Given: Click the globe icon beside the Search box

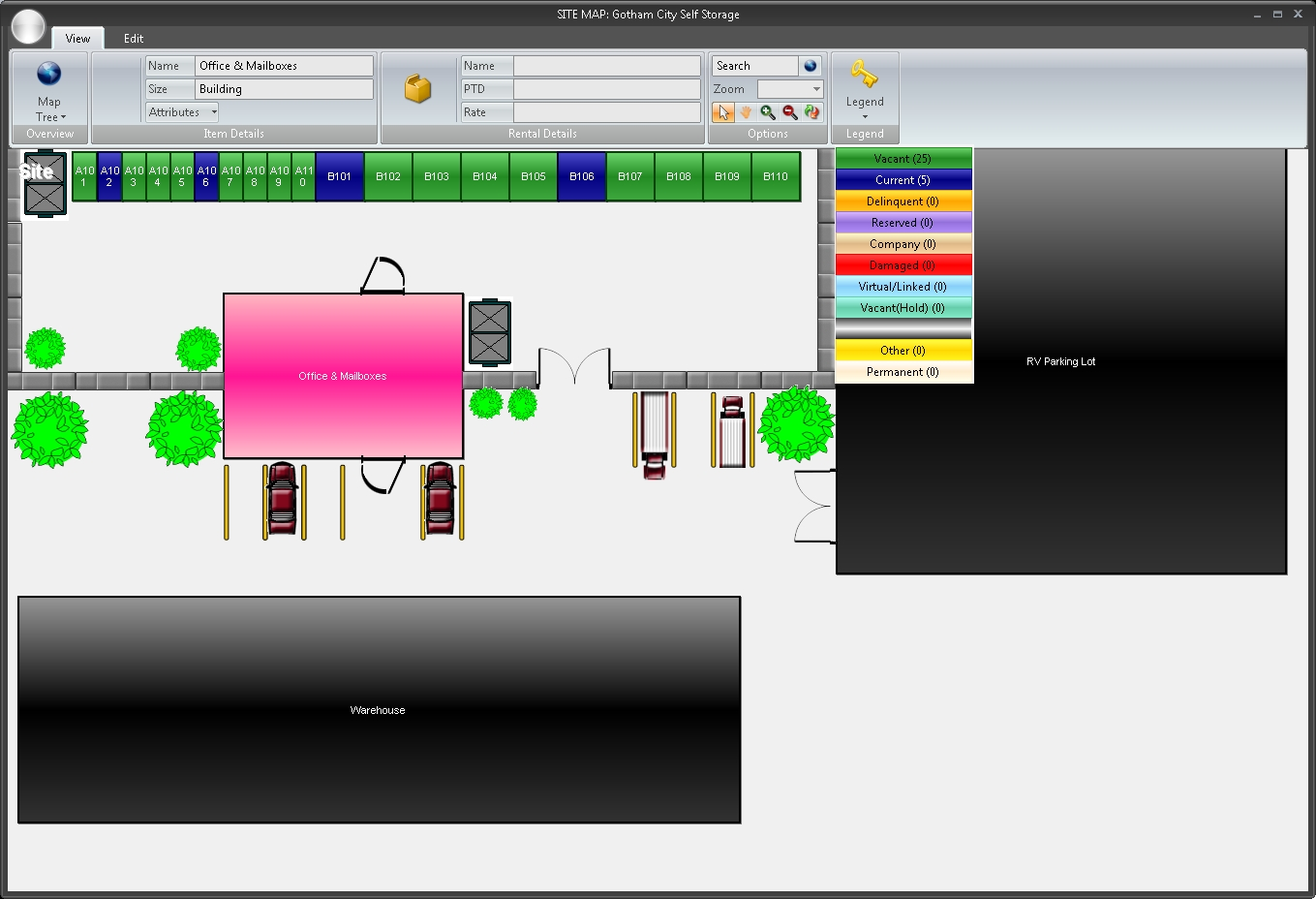Looking at the screenshot, I should (810, 65).
